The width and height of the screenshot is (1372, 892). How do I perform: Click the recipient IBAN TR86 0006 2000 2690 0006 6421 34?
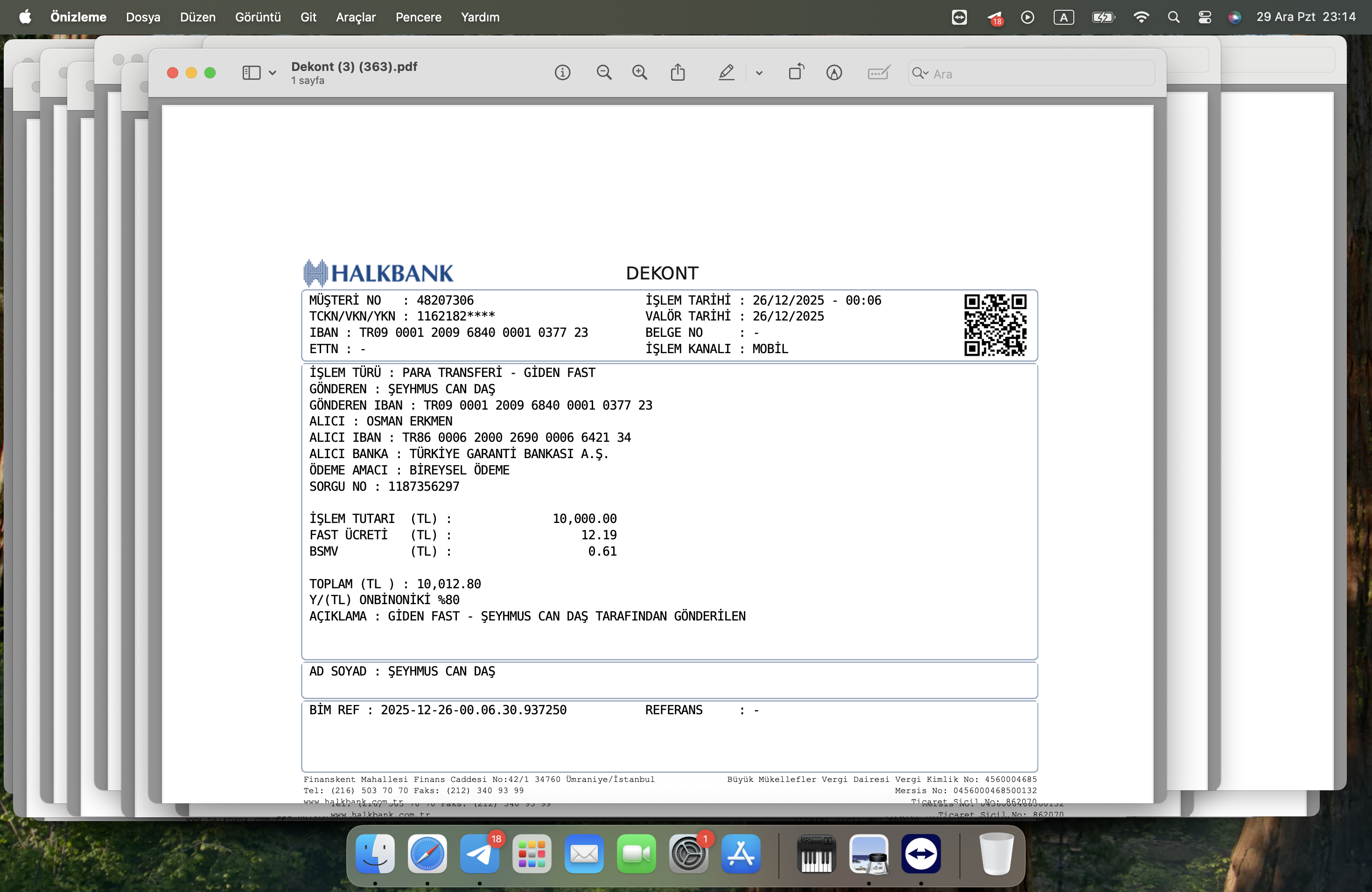[517, 437]
